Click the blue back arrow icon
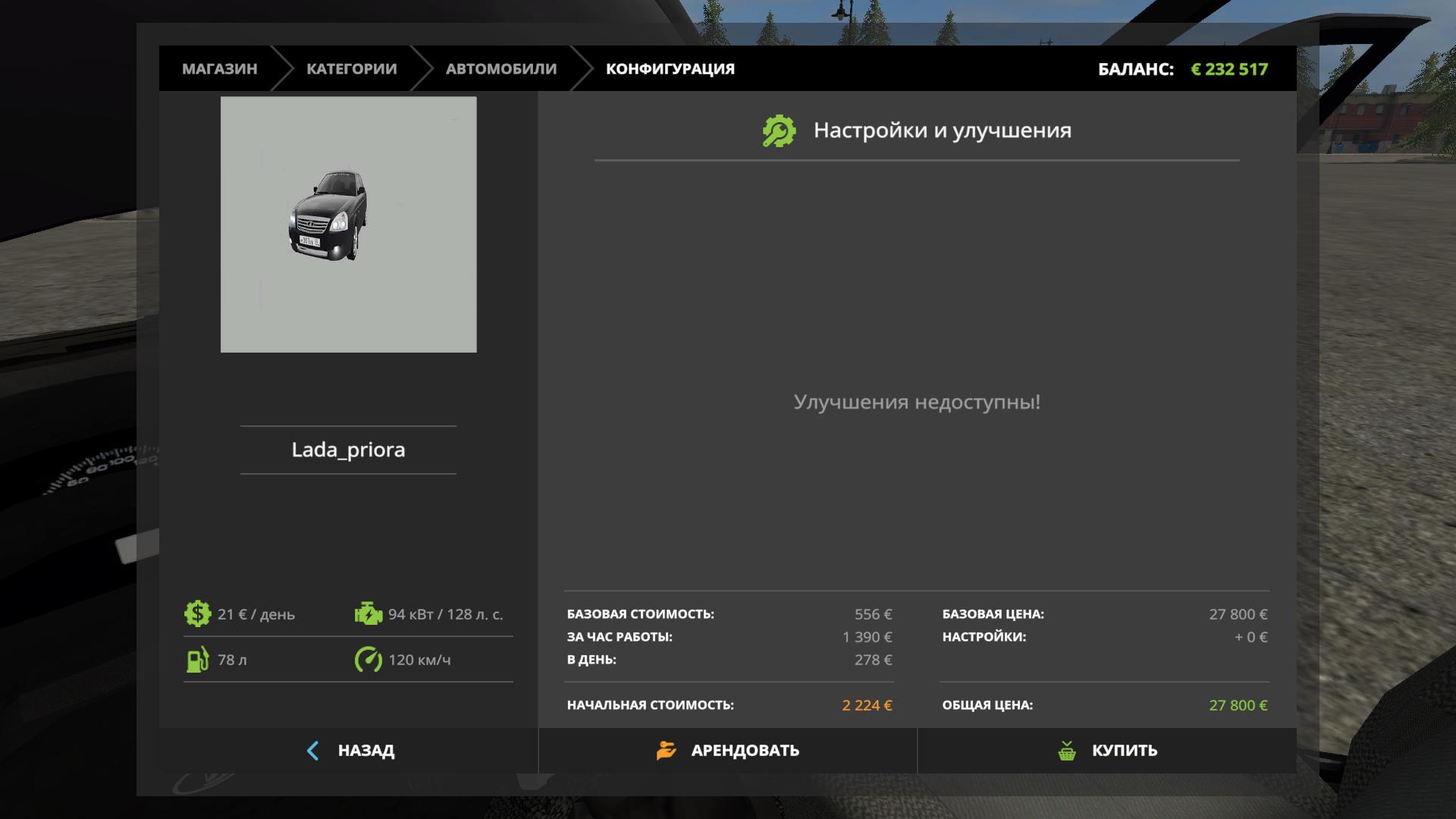The width and height of the screenshot is (1456, 819). [312, 751]
